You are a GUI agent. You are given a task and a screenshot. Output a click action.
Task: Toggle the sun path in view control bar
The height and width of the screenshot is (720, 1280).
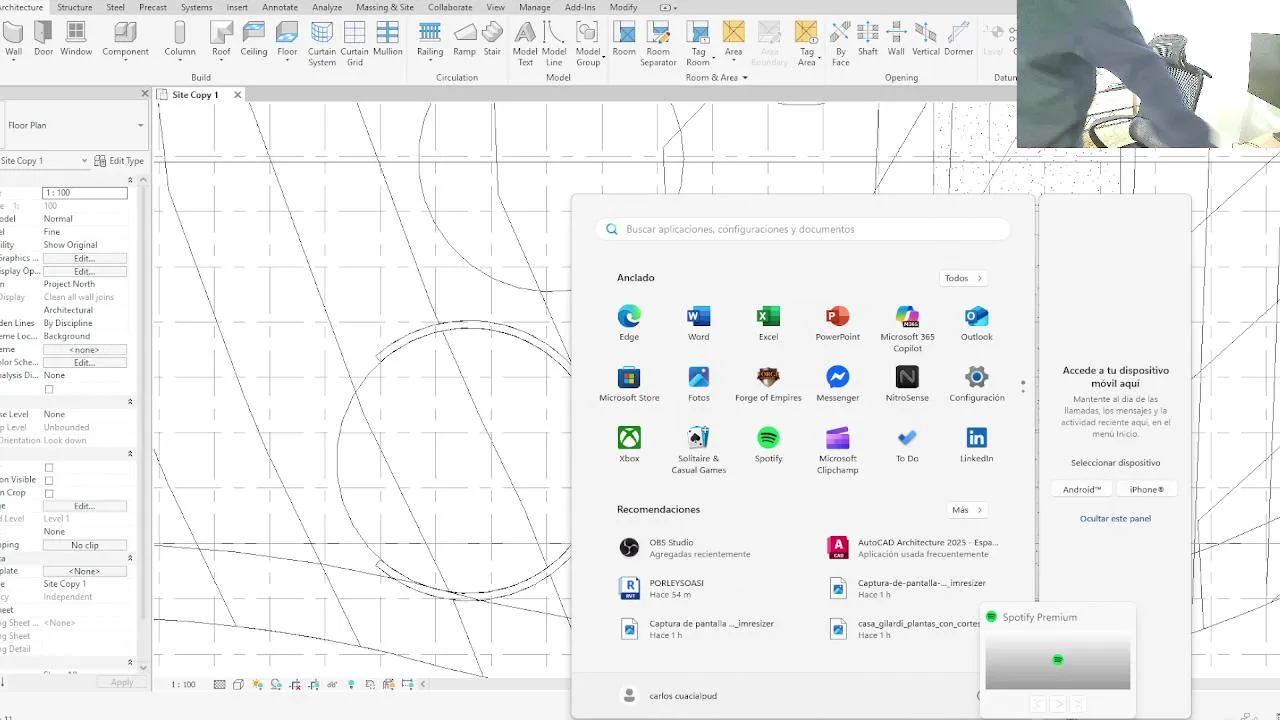(x=258, y=684)
